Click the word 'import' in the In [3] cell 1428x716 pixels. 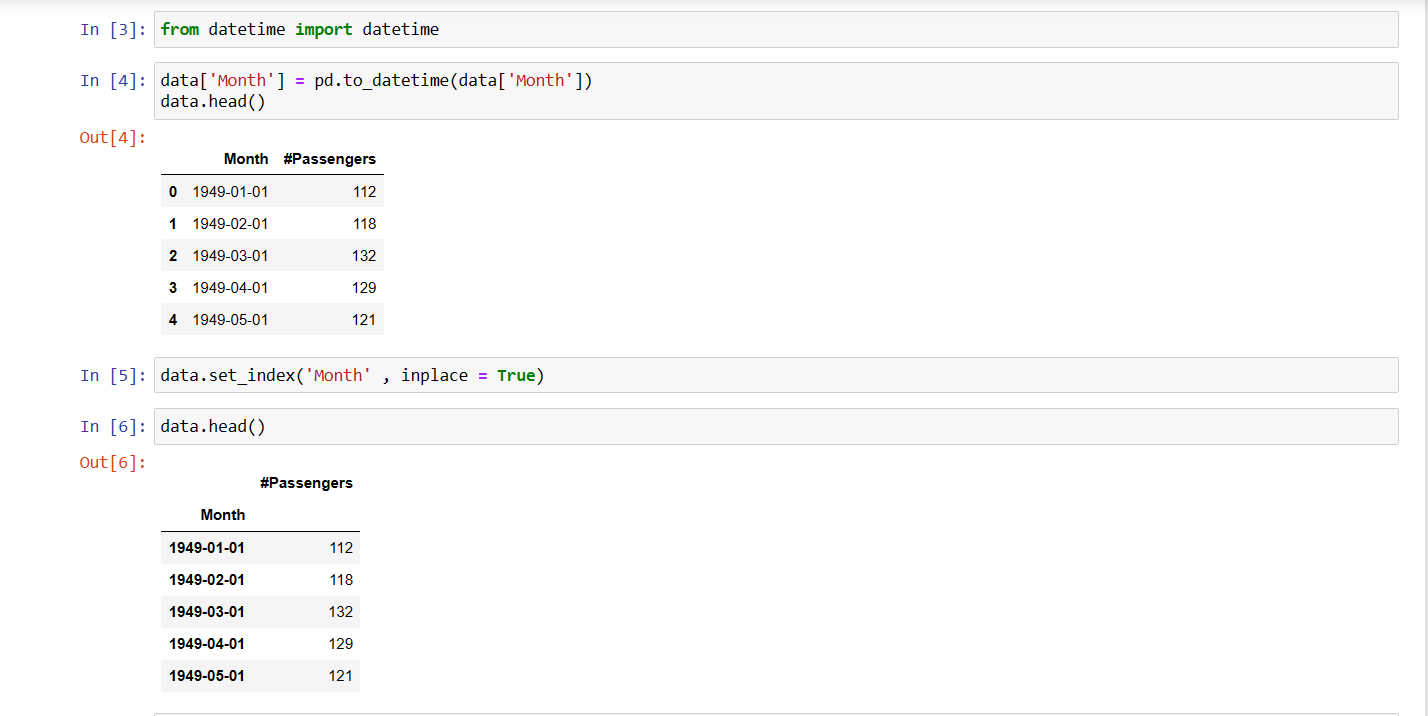324,30
